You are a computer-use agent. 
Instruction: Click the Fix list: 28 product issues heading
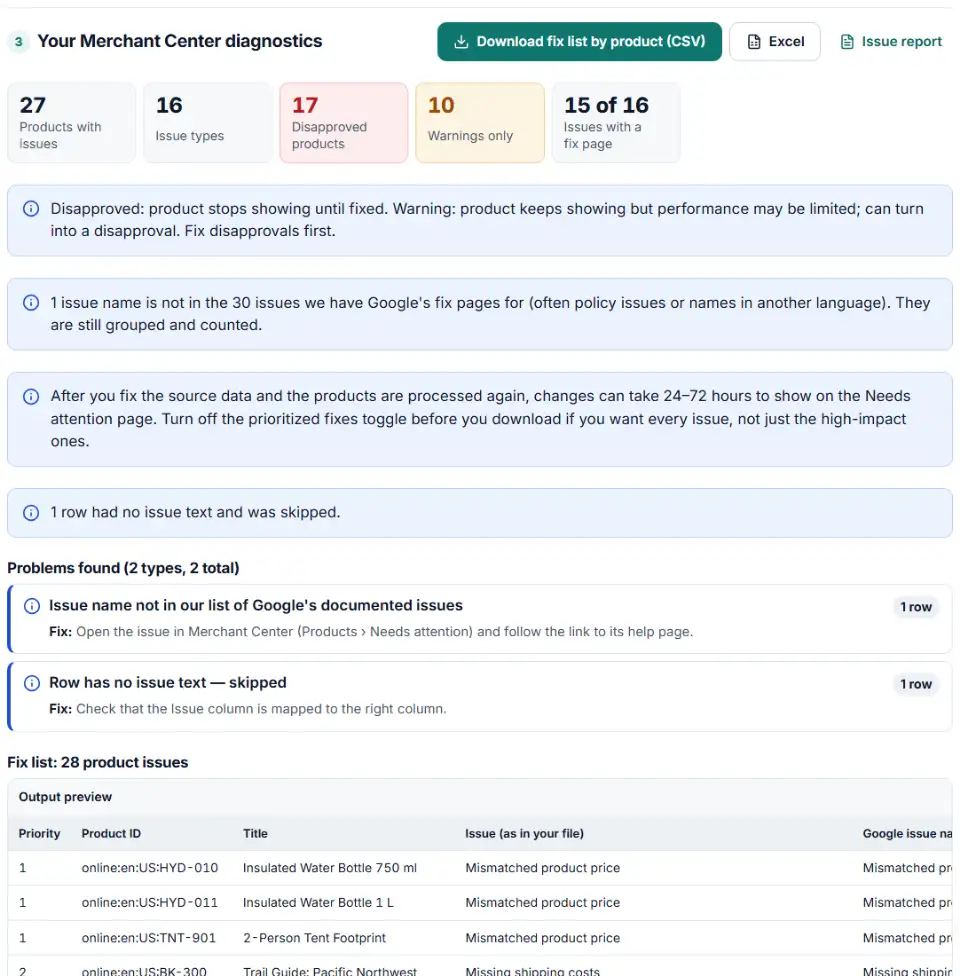coord(98,762)
